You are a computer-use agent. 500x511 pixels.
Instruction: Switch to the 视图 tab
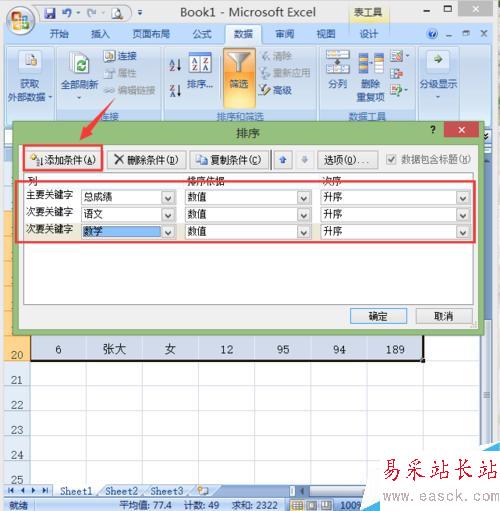pyautogui.click(x=326, y=34)
